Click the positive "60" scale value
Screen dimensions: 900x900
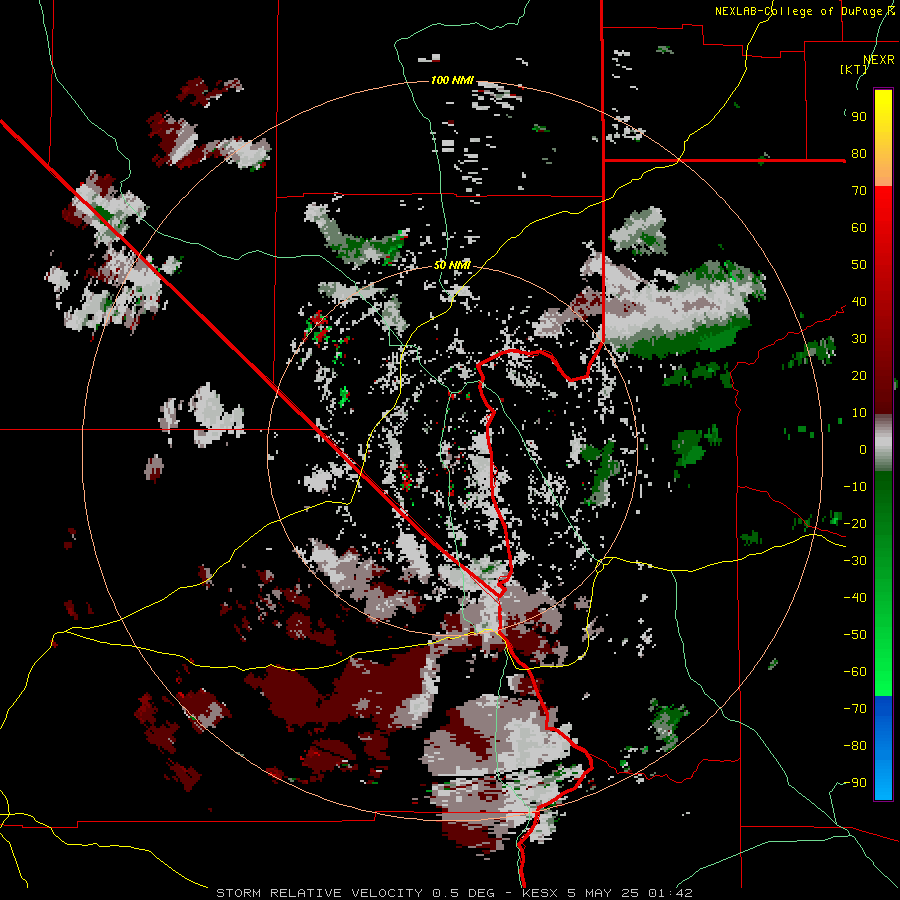click(x=859, y=227)
